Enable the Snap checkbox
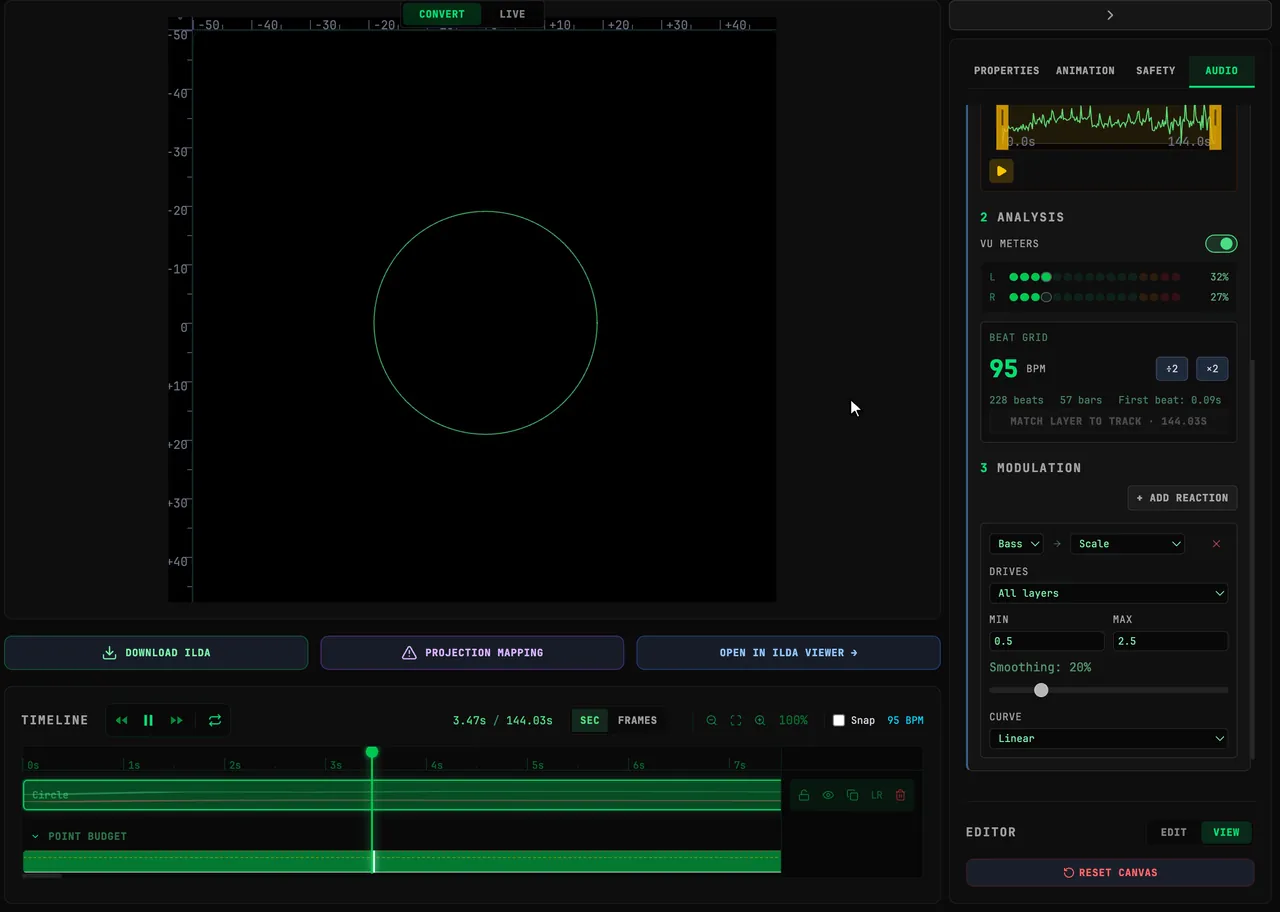1280x912 pixels. (x=839, y=720)
